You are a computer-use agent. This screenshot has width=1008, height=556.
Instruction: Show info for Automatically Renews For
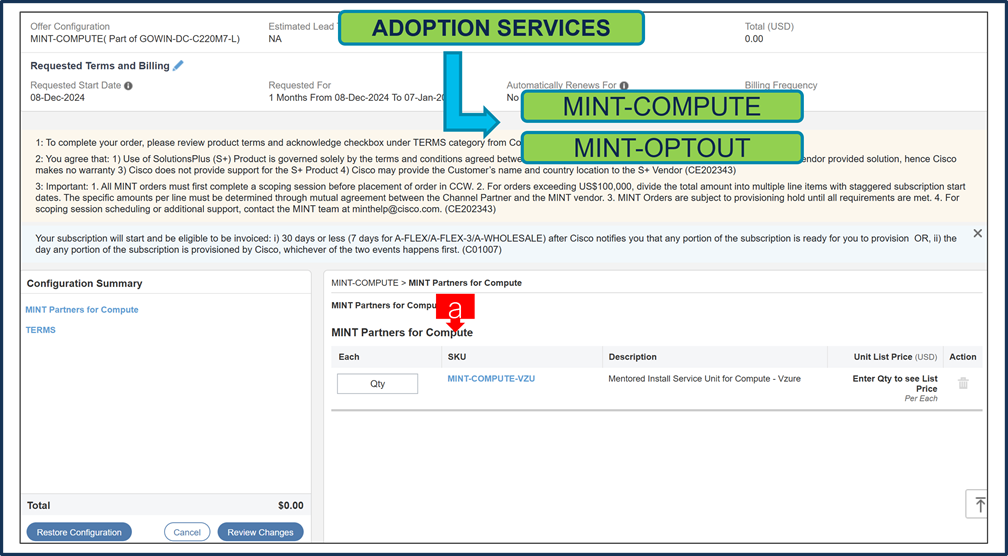tap(624, 85)
